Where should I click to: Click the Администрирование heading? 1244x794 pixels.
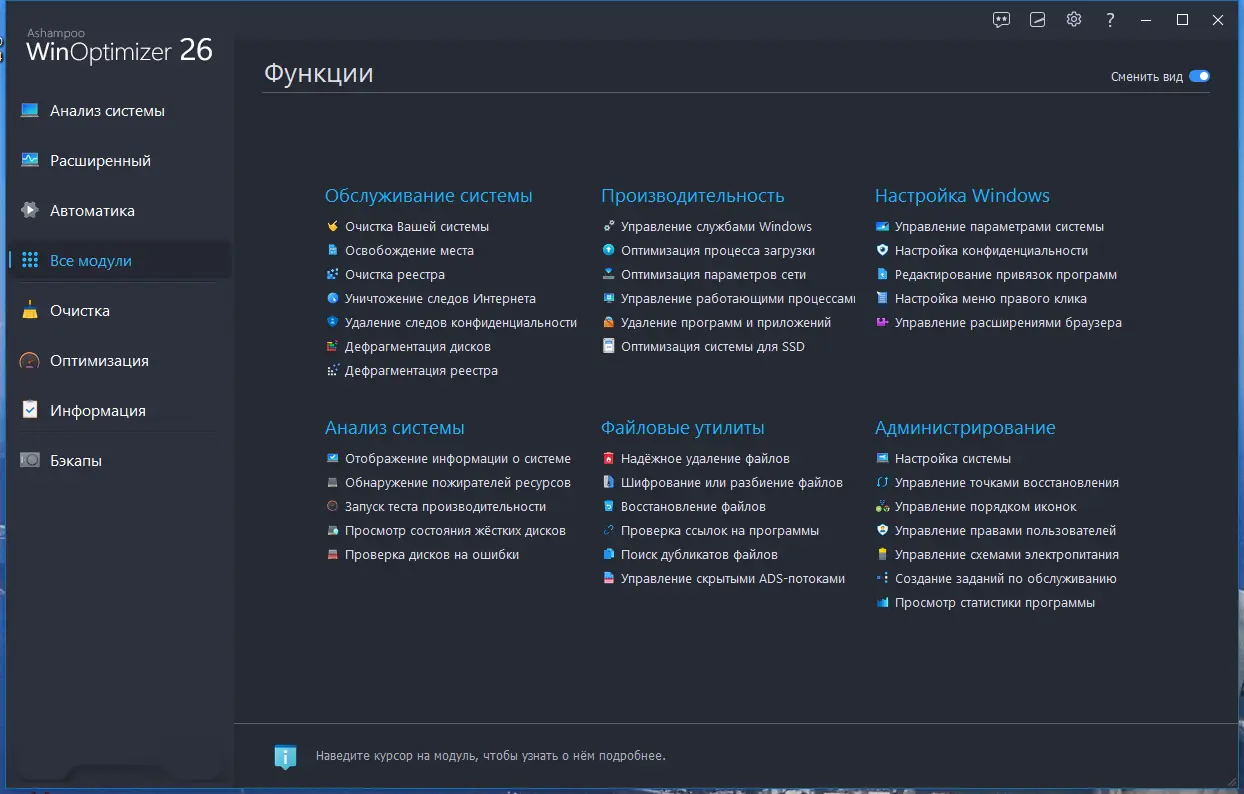(965, 428)
